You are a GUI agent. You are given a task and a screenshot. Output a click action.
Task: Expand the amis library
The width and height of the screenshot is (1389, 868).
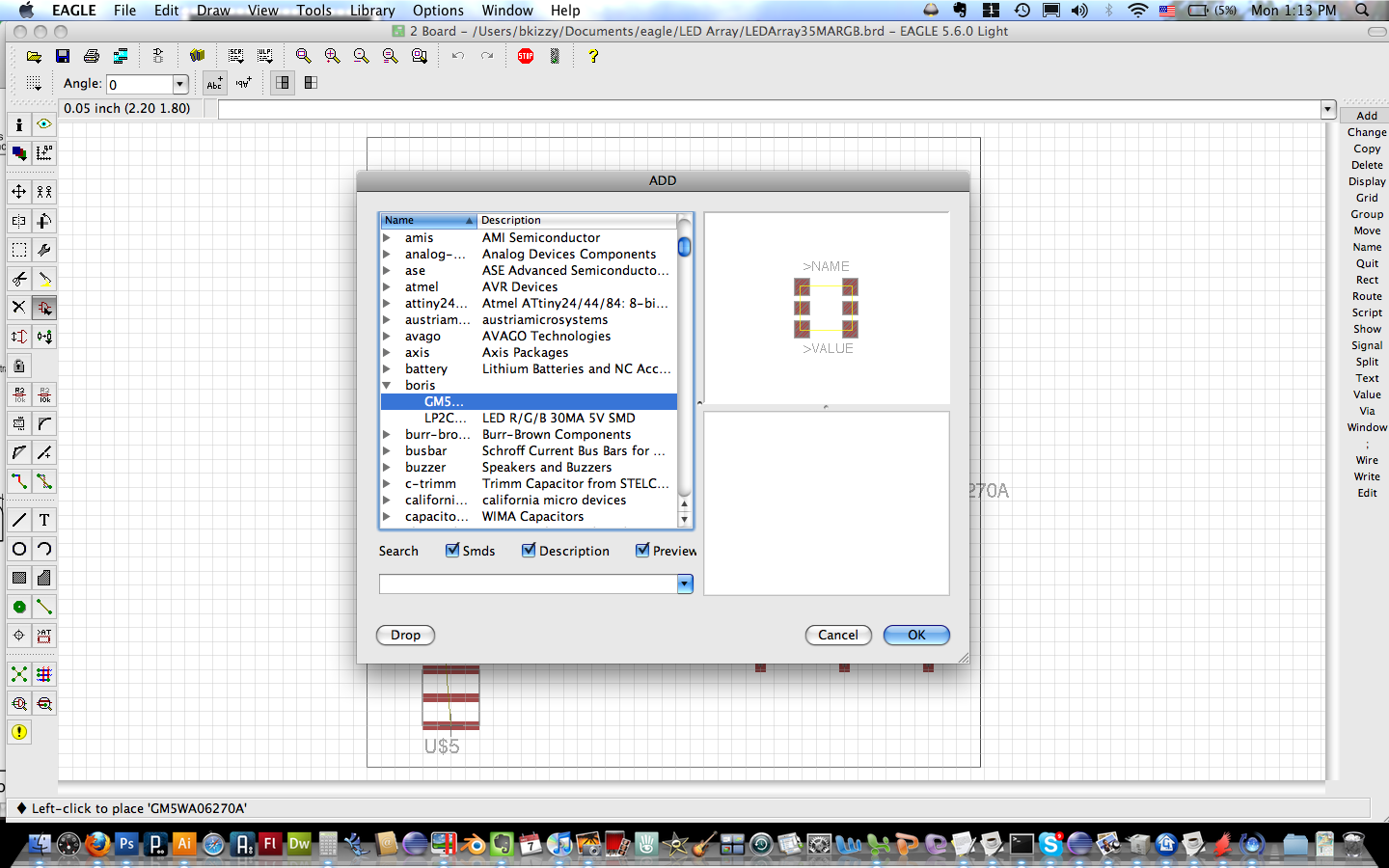[387, 237]
